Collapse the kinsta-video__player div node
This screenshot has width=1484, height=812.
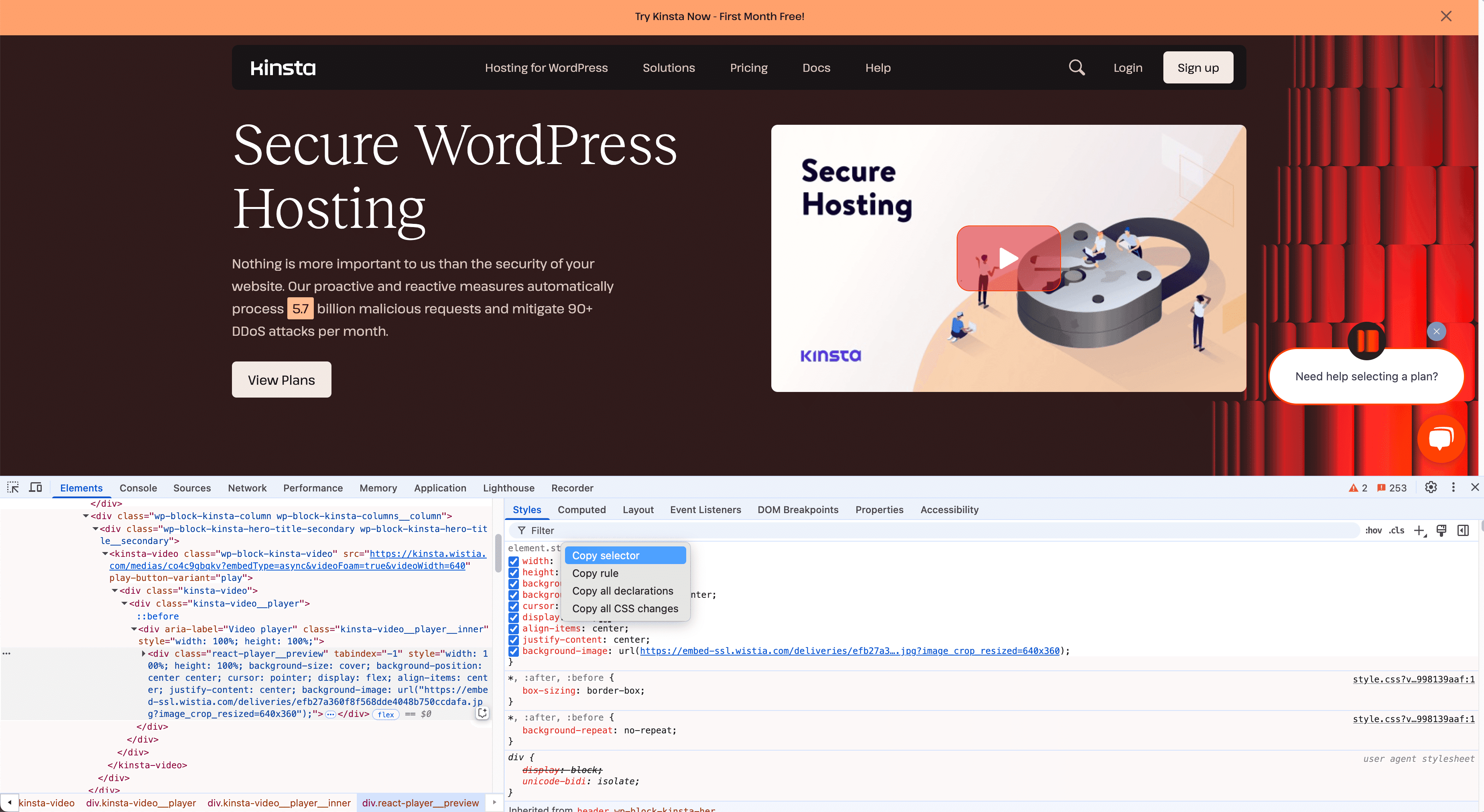[124, 603]
